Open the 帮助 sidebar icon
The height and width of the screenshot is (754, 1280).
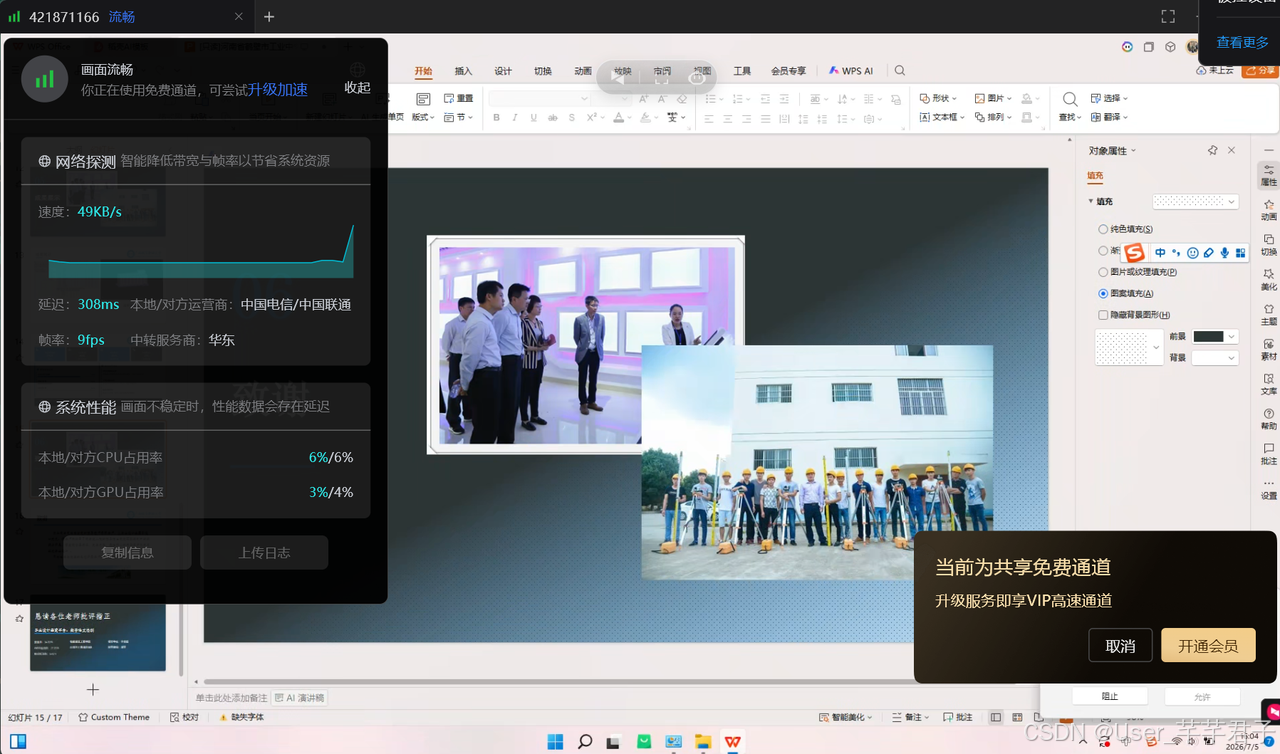tap(1269, 419)
